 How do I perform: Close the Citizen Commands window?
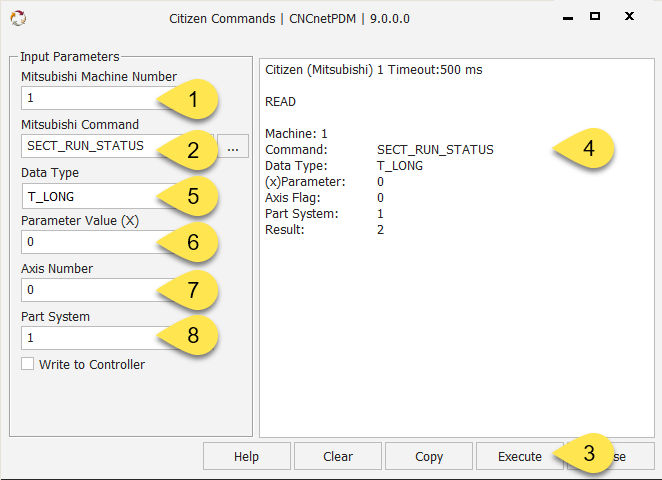pyautogui.click(x=629, y=16)
